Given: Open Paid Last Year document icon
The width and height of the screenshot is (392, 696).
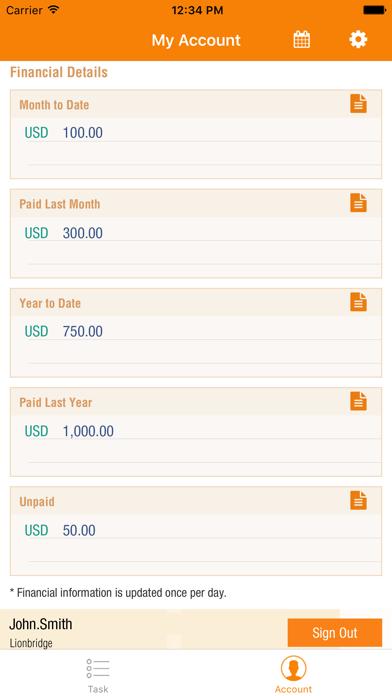Looking at the screenshot, I should (358, 401).
